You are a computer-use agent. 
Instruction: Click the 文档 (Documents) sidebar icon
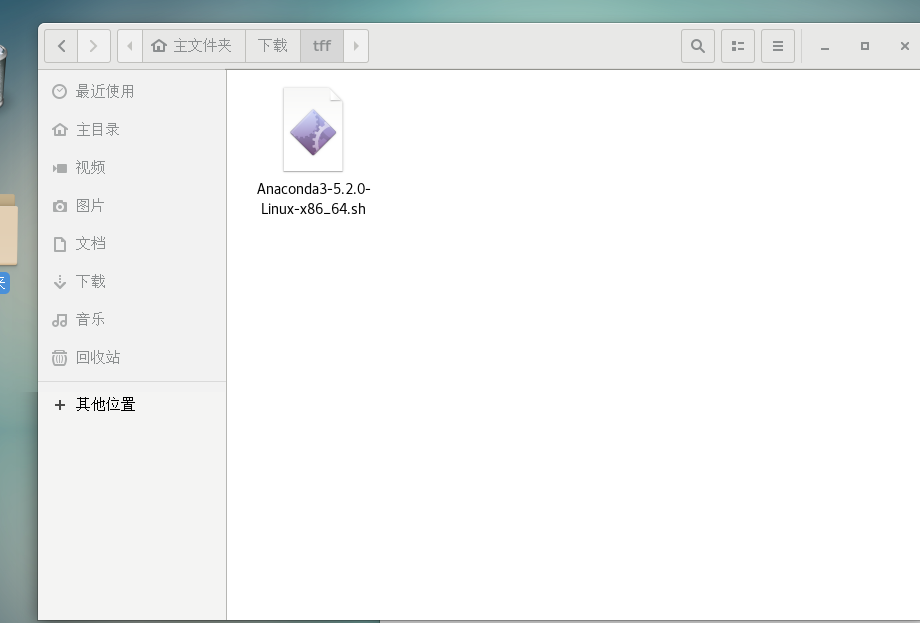click(60, 243)
